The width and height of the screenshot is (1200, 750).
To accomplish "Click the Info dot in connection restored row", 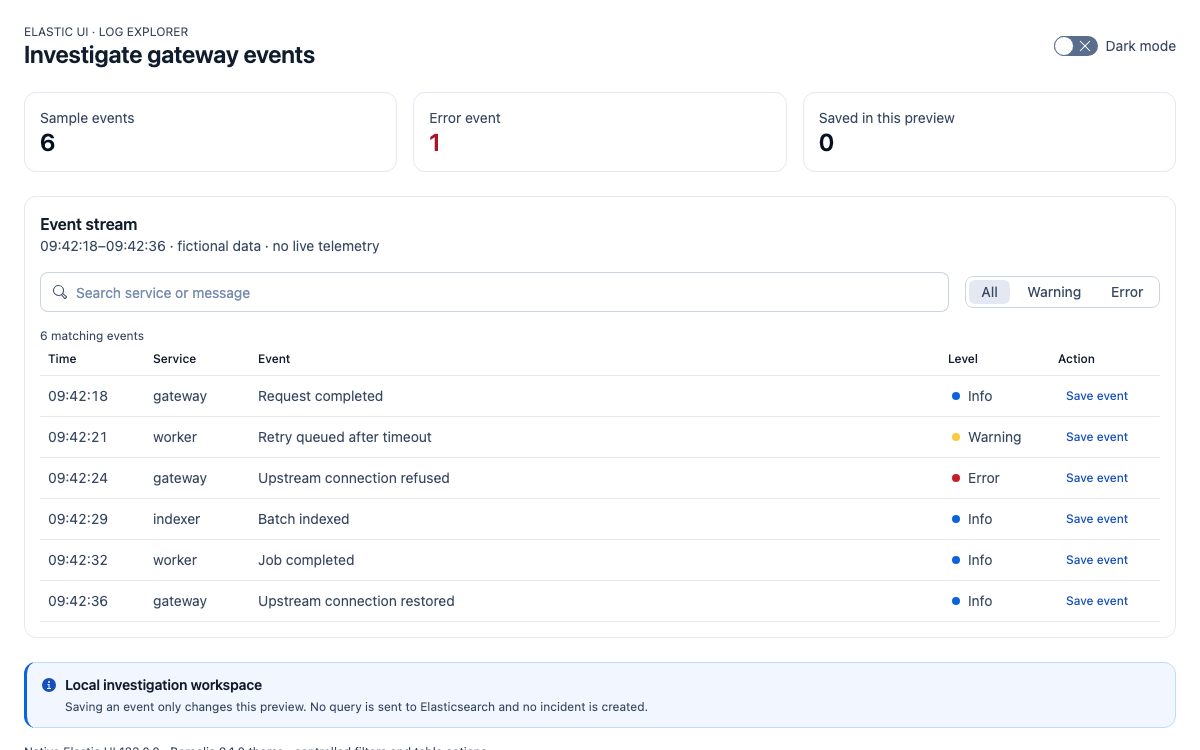I will [956, 601].
